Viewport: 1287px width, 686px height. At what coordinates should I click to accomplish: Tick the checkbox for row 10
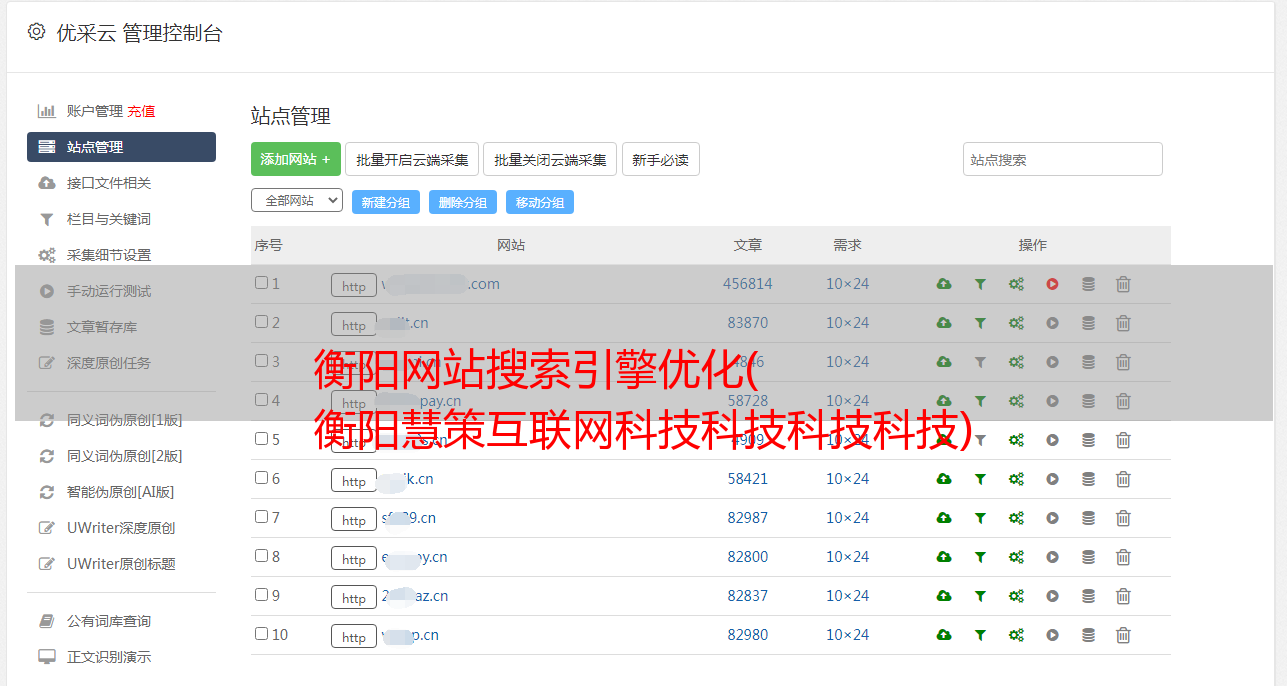pos(261,634)
